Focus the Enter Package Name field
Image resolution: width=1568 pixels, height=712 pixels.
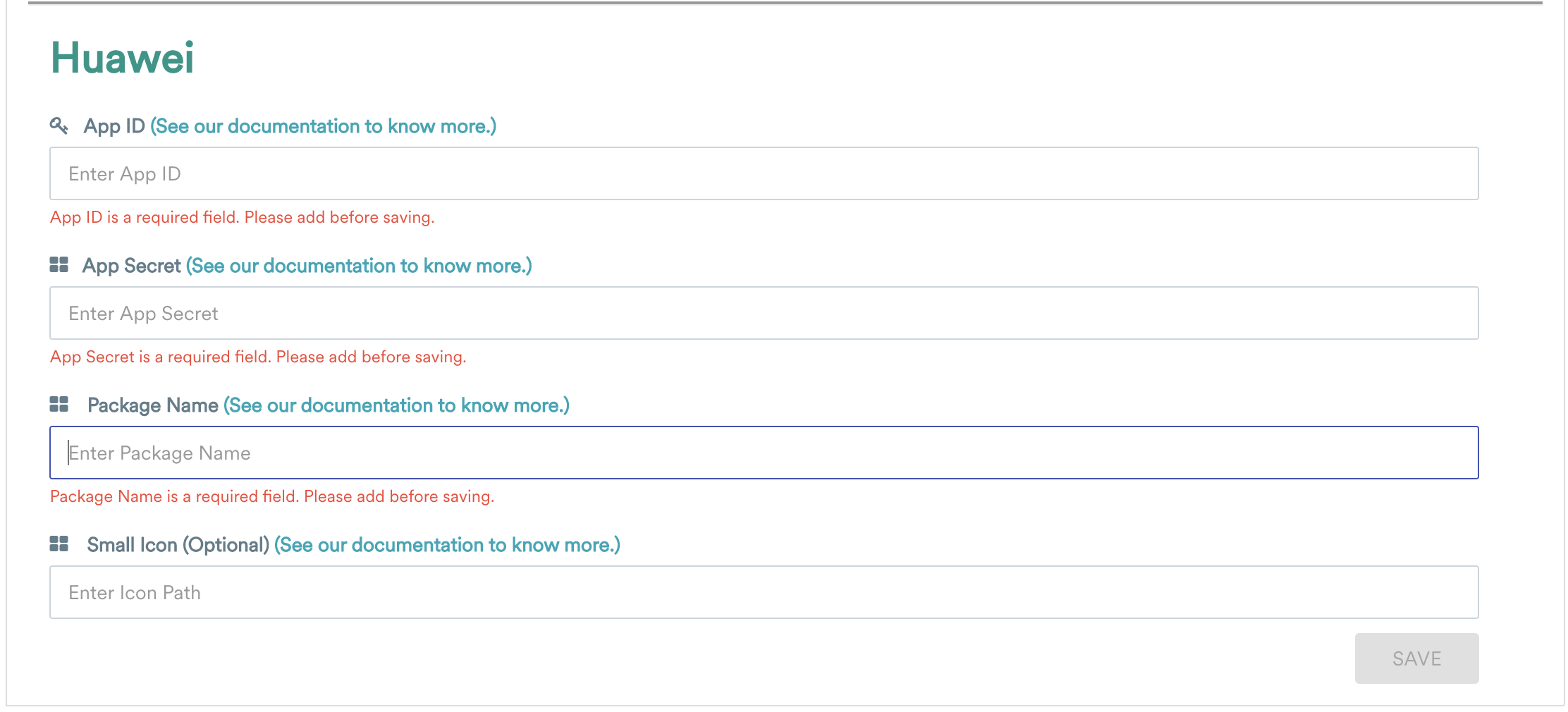tap(764, 453)
